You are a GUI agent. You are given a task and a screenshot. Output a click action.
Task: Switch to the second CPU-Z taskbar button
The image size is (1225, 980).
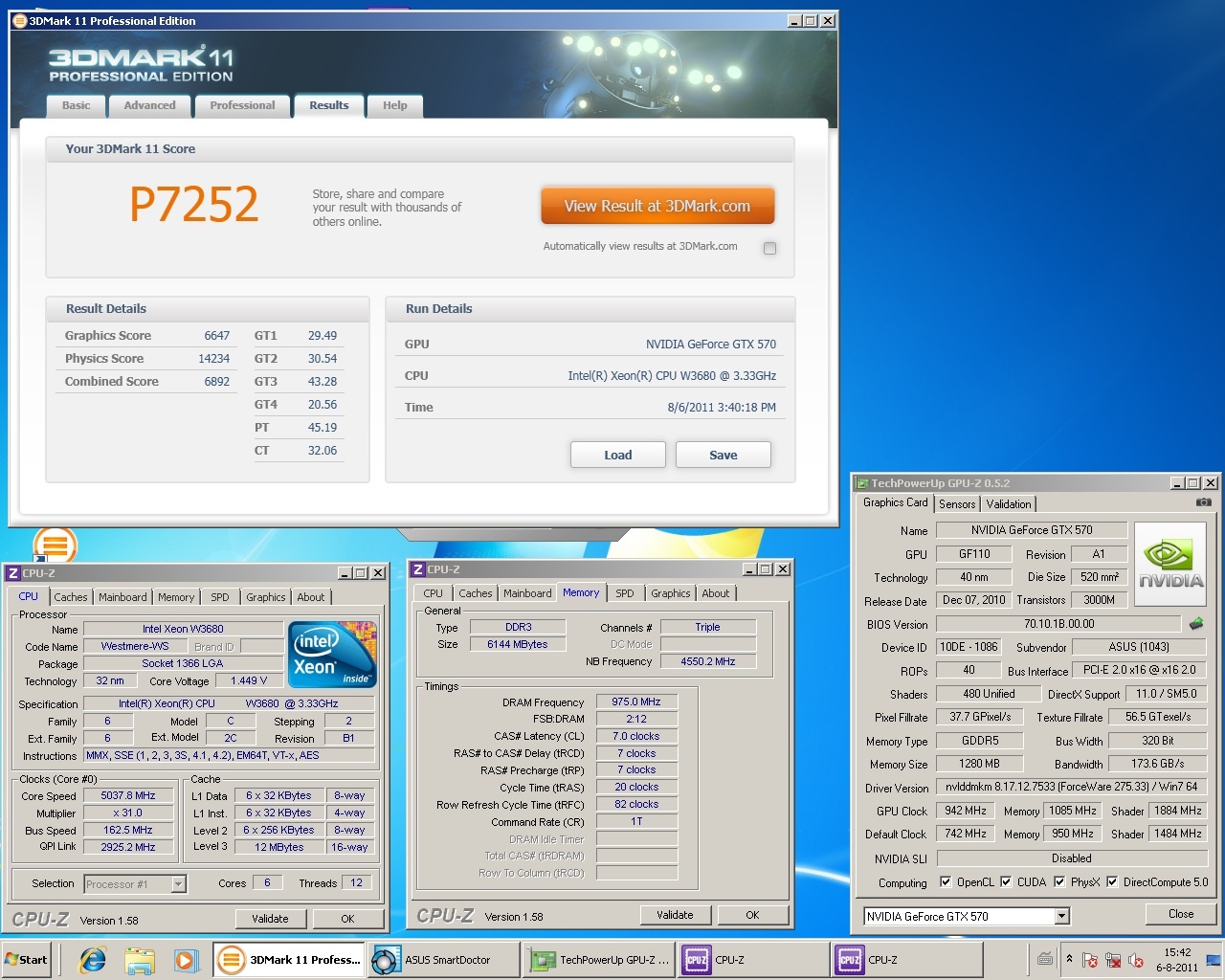[x=907, y=960]
